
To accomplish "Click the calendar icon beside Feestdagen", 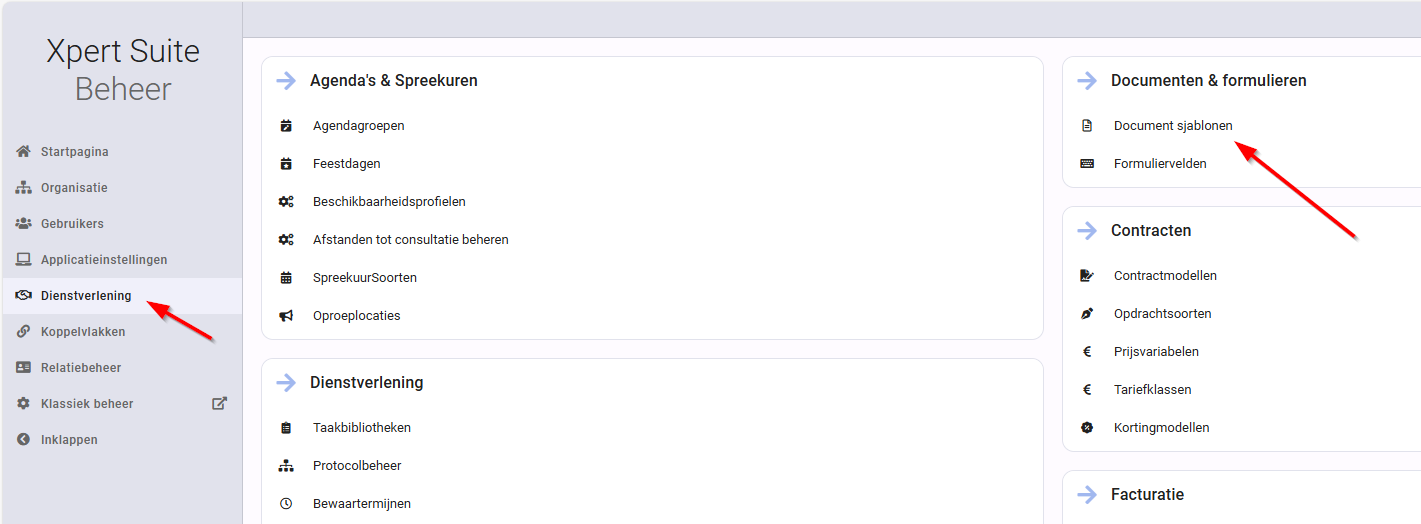I will (286, 164).
